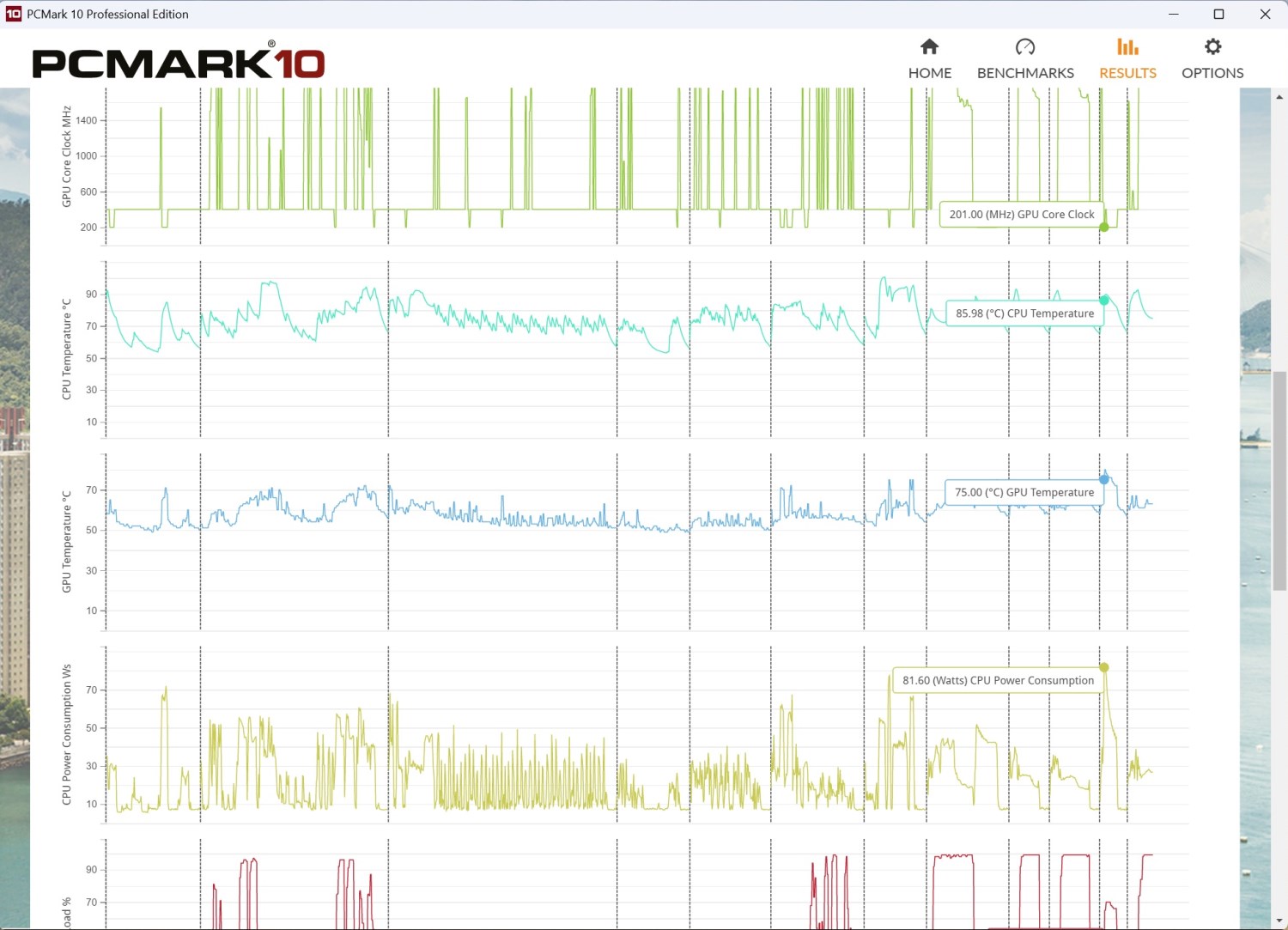Click the 70 tick on CPU Power Consumption axis
The height and width of the screenshot is (930, 1288).
pyautogui.click(x=91, y=690)
